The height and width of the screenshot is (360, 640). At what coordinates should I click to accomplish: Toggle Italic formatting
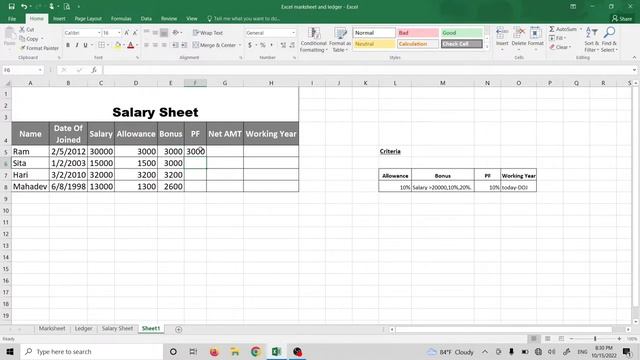coord(77,45)
